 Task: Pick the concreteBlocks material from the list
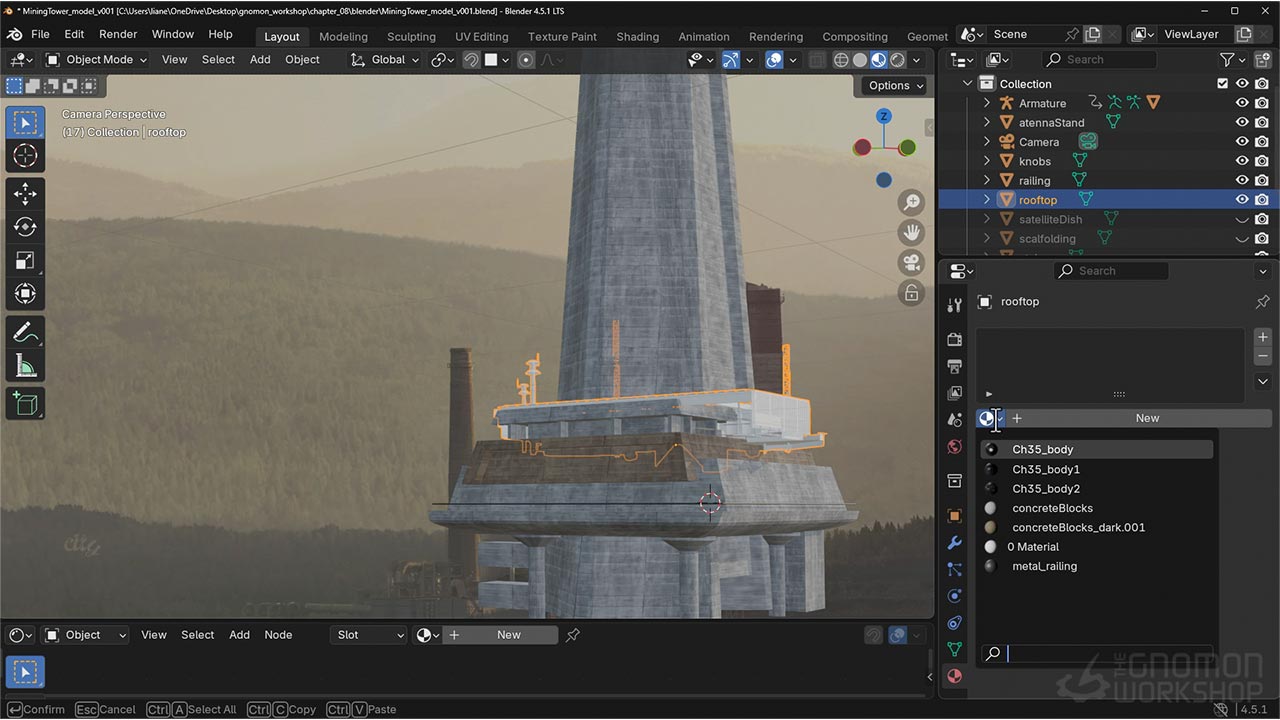[1052, 508]
